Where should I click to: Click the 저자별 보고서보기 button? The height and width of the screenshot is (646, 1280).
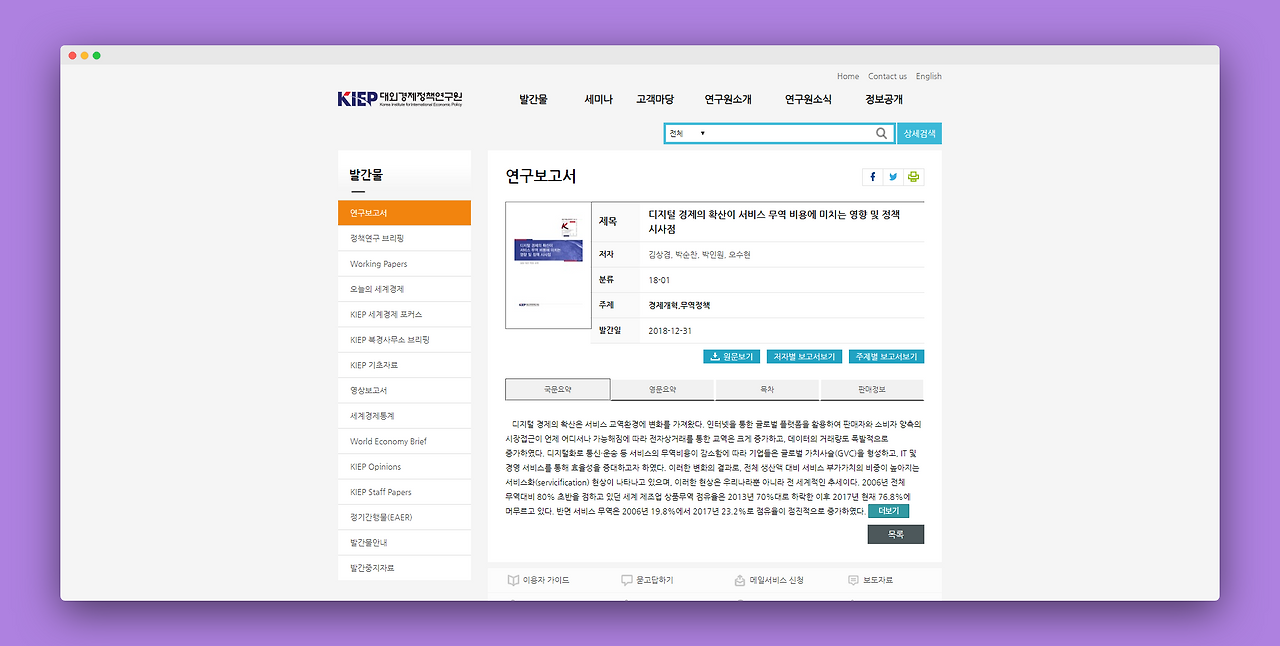point(804,356)
